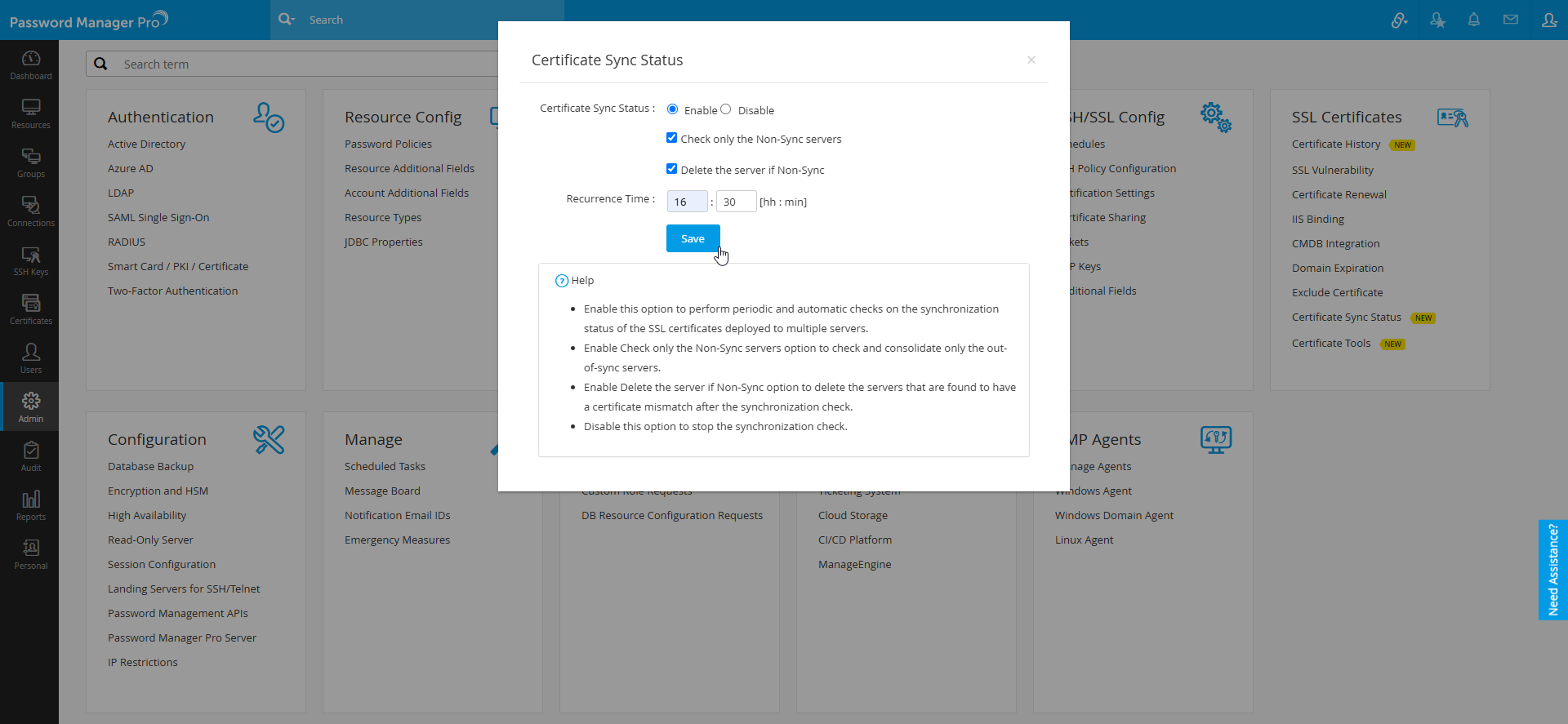
Task: Open Two-Factor Authentication link
Action: (173, 291)
